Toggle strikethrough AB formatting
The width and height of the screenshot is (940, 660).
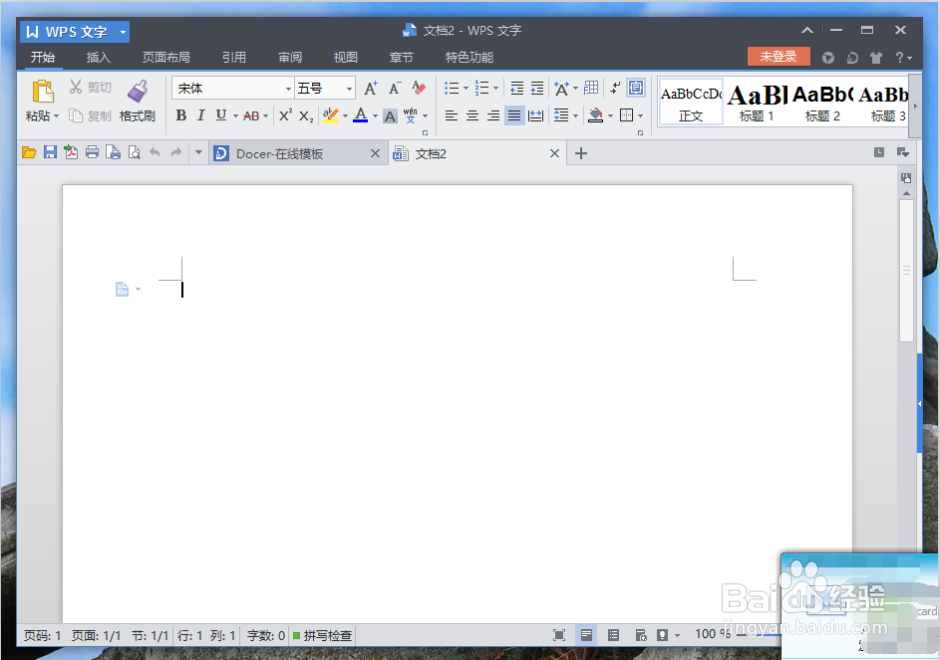[251, 116]
